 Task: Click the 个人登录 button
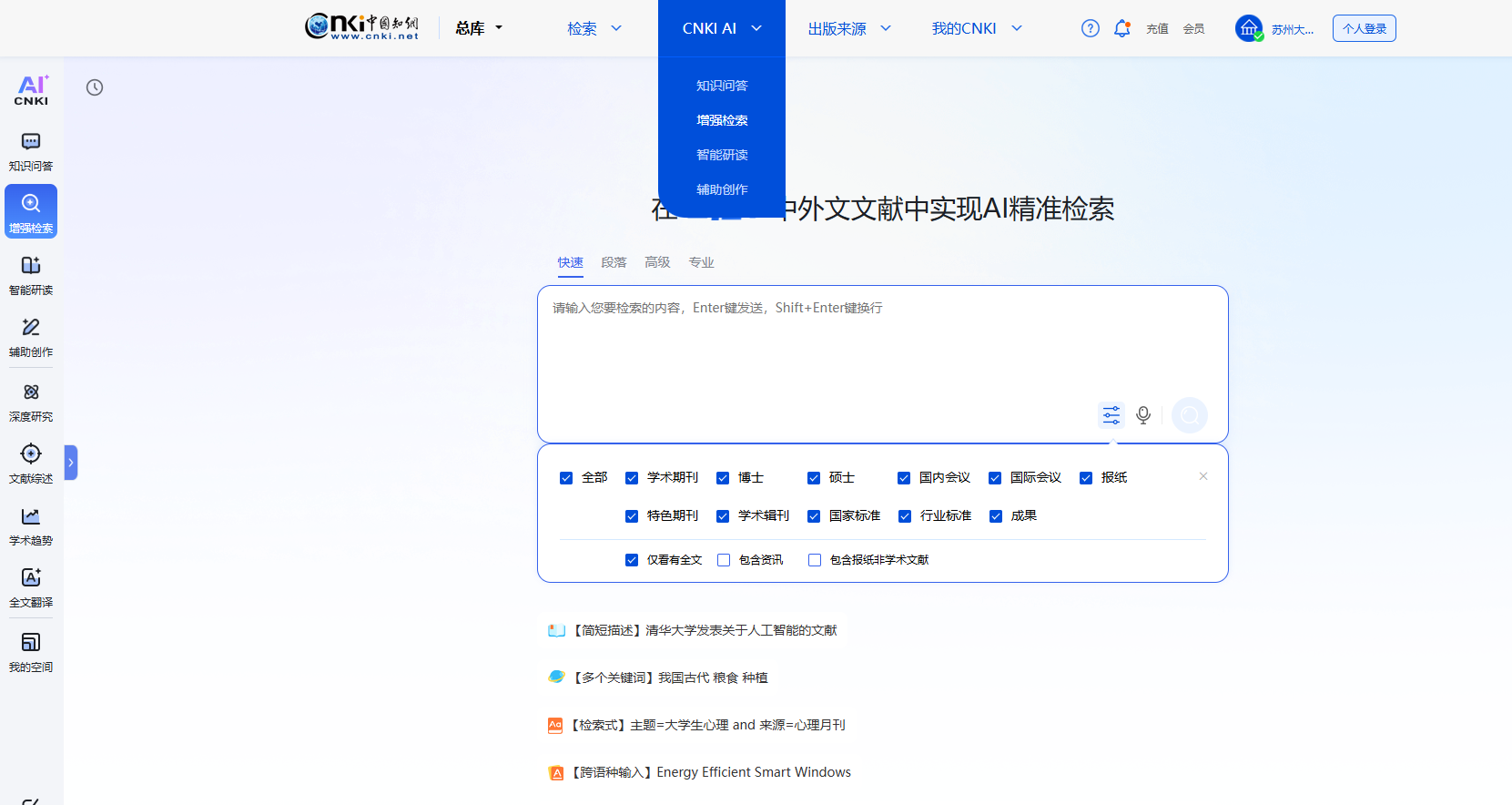1364,29
